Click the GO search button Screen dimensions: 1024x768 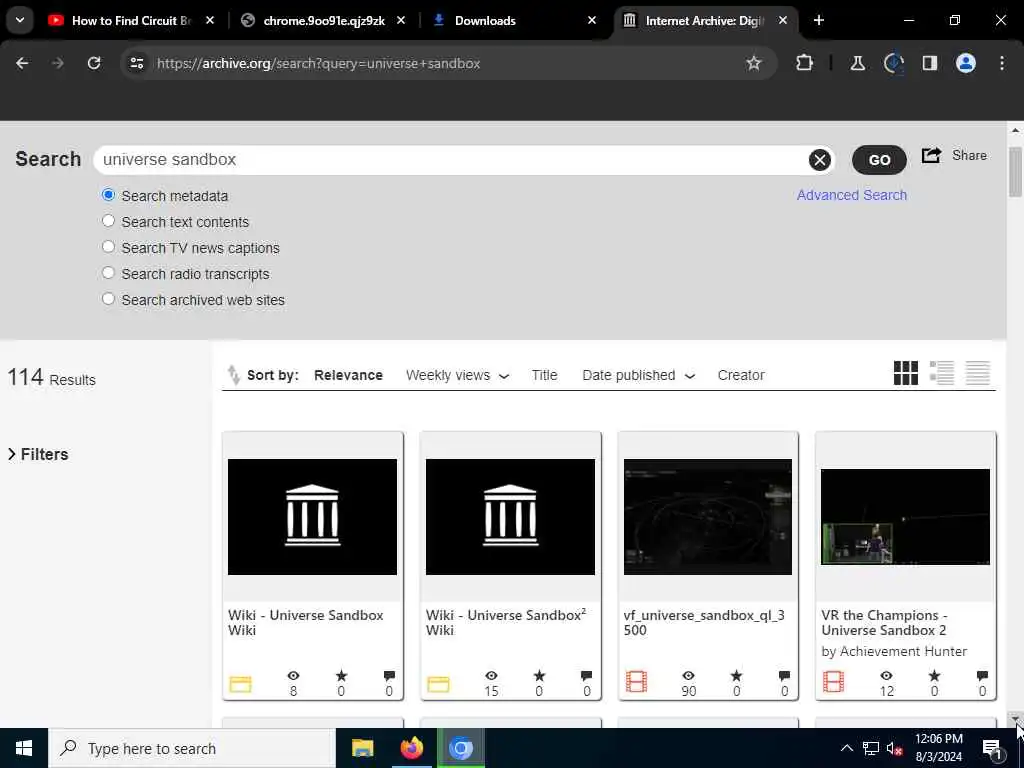(879, 160)
